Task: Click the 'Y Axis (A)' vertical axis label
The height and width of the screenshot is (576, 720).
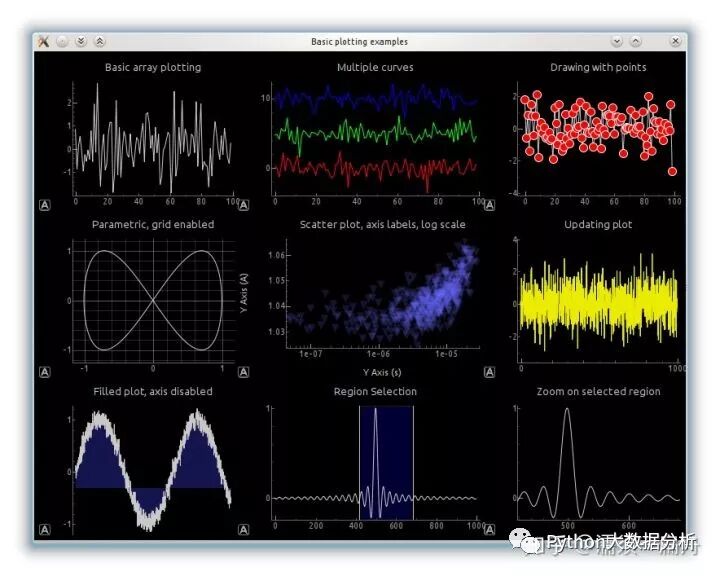Action: point(244,294)
